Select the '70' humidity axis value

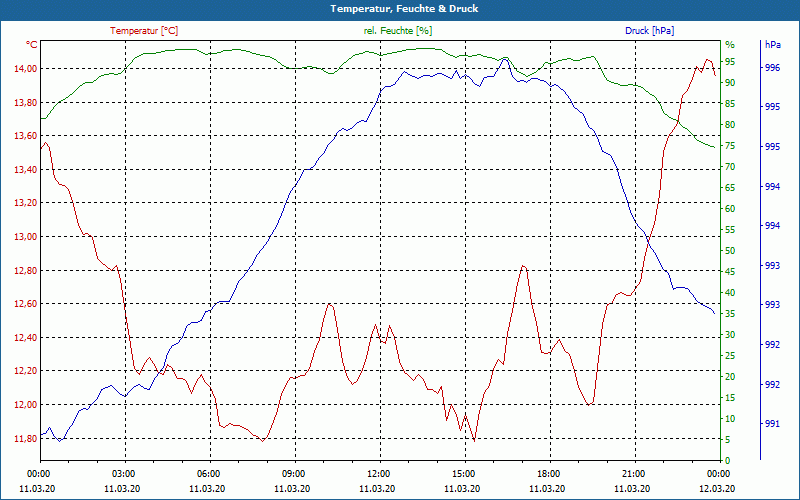[730, 167]
